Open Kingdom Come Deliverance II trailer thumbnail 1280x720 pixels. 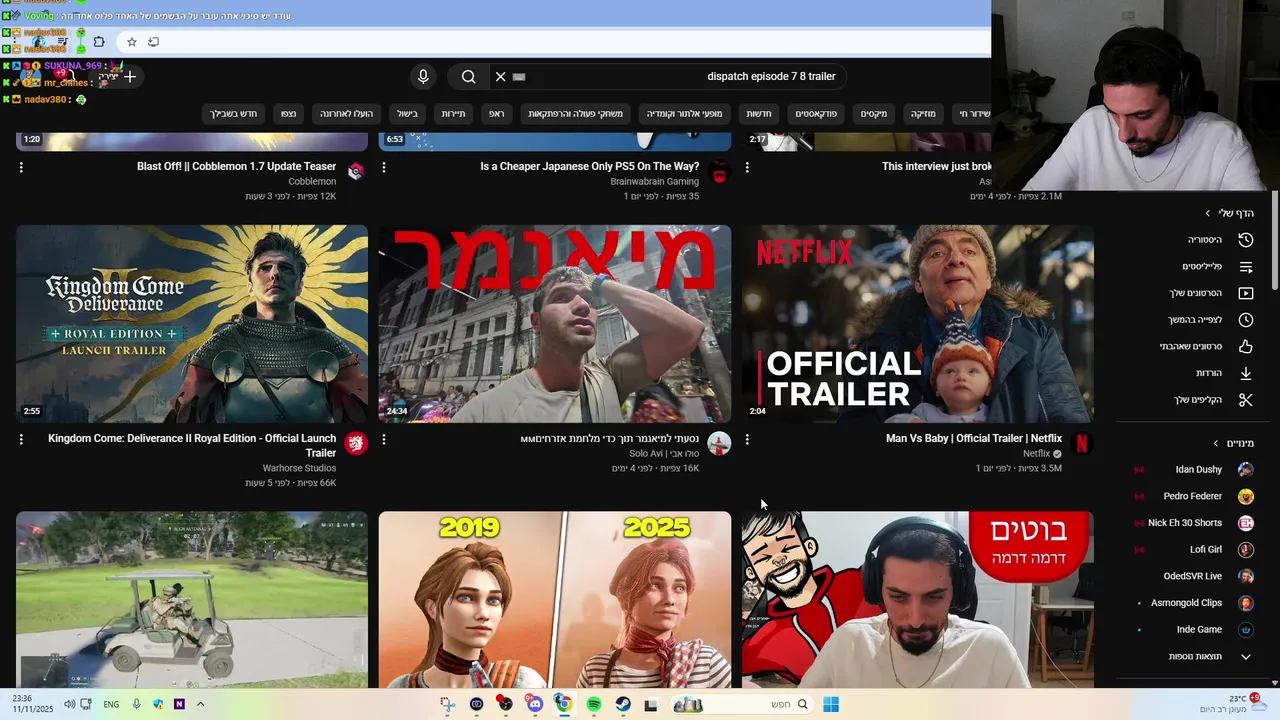(x=192, y=323)
